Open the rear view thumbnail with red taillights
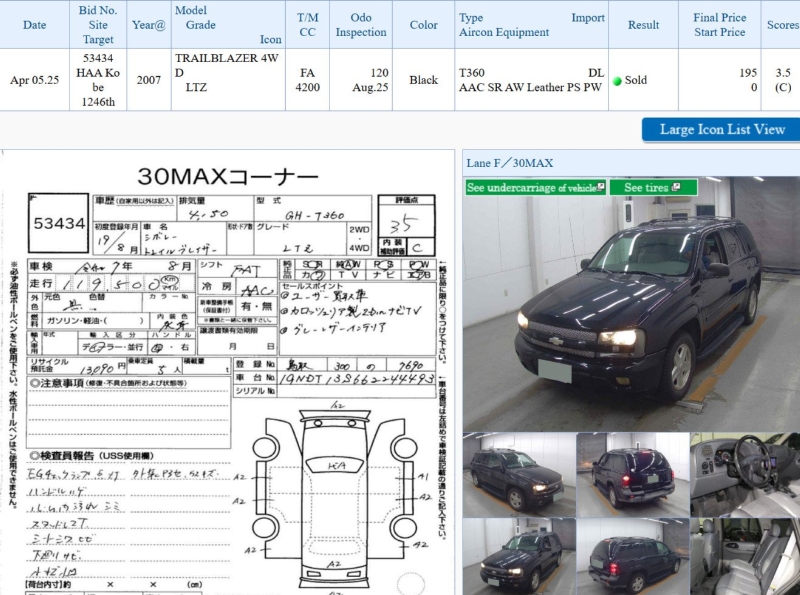Viewport: 800px width, 595px height. click(x=632, y=475)
